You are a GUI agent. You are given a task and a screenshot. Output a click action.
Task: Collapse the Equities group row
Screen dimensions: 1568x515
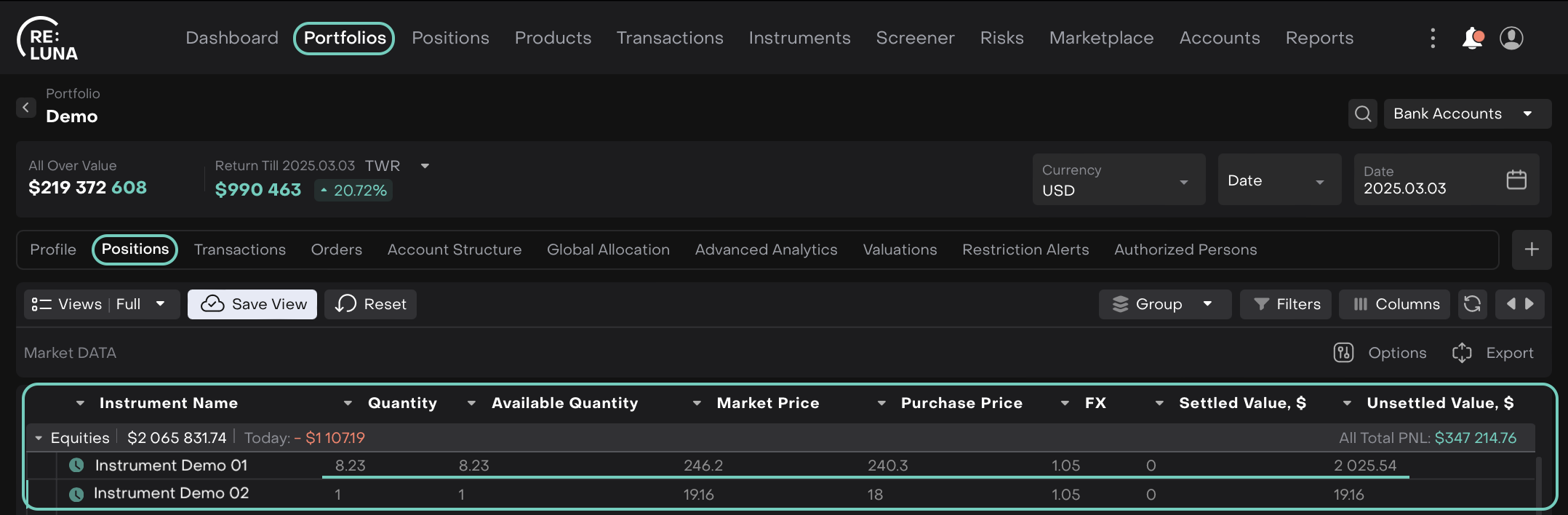click(39, 438)
